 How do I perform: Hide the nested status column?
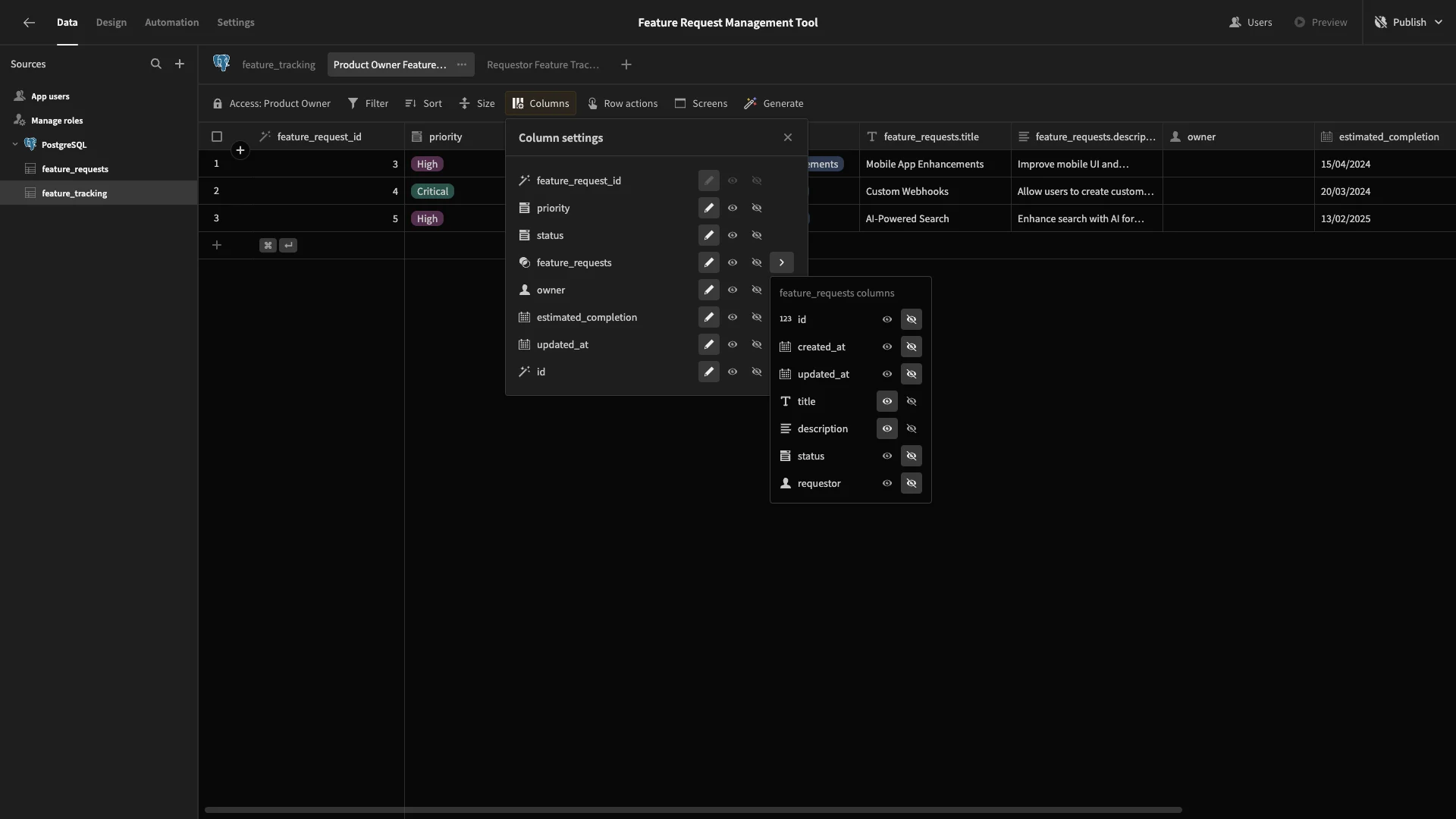click(x=912, y=456)
